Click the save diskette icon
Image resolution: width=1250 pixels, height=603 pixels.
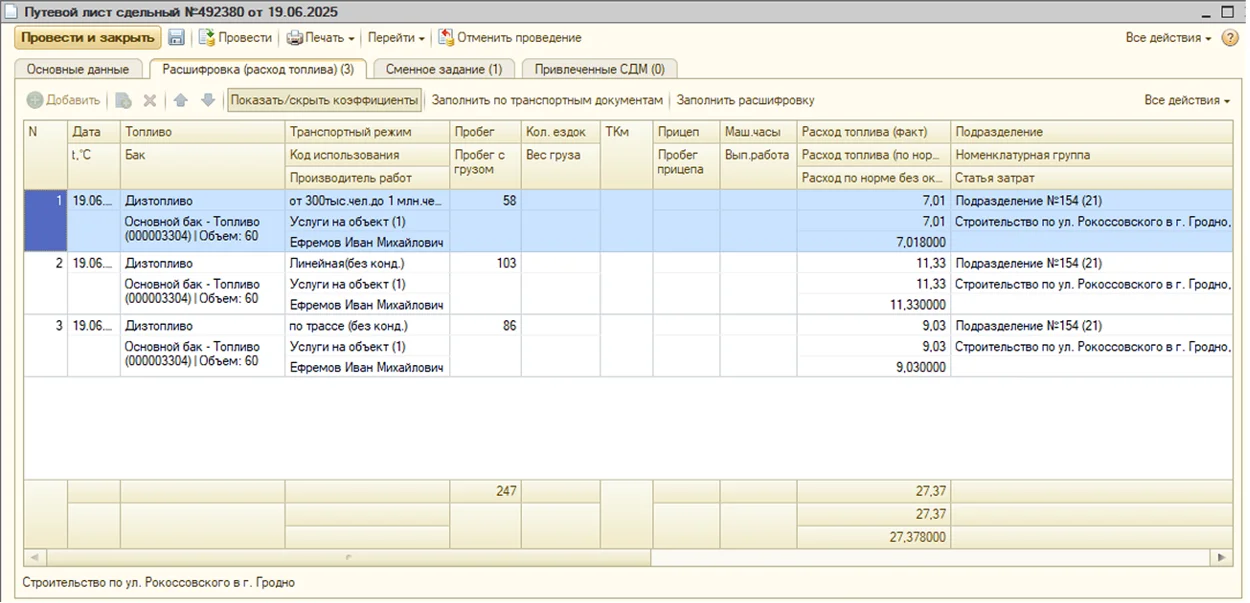coord(177,38)
